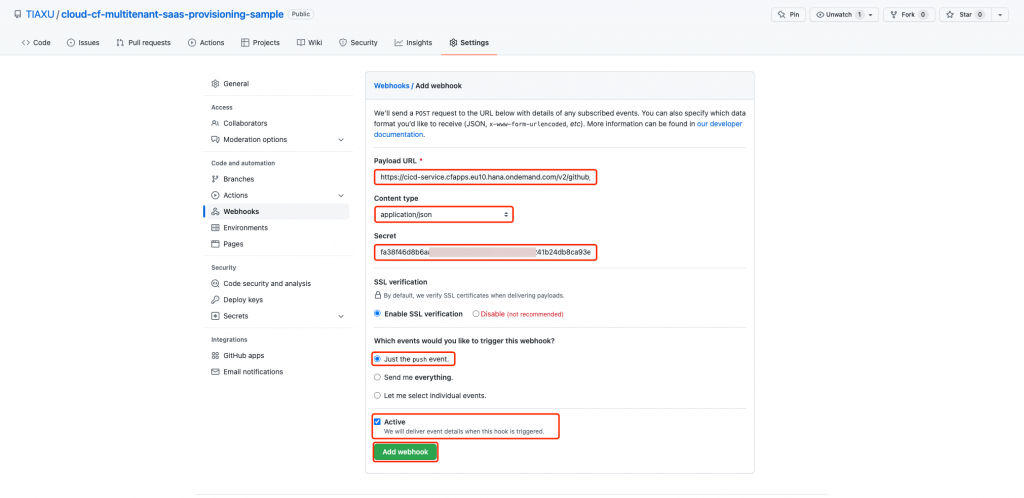
Task: Open the Security tab
Action: click(x=358, y=42)
